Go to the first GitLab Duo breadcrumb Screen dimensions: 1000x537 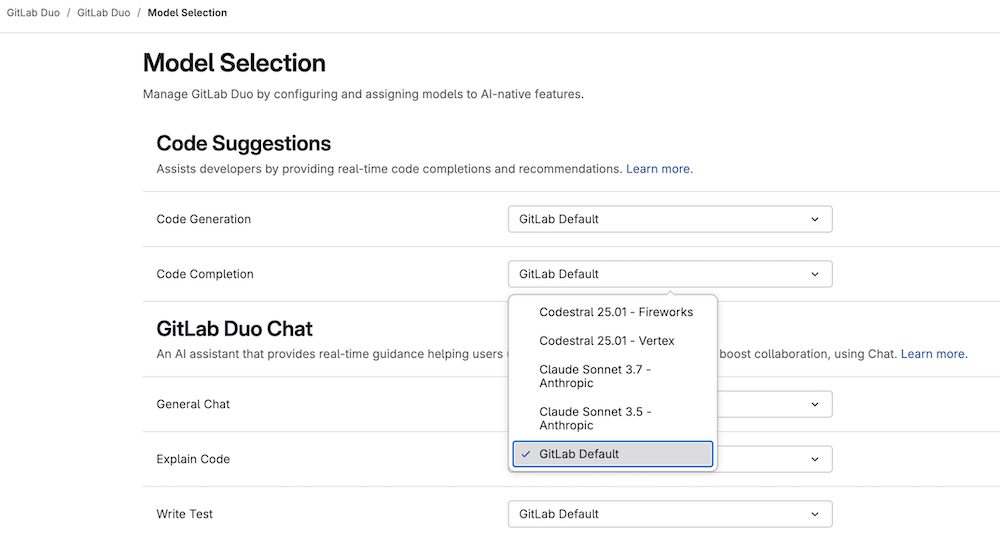33,13
